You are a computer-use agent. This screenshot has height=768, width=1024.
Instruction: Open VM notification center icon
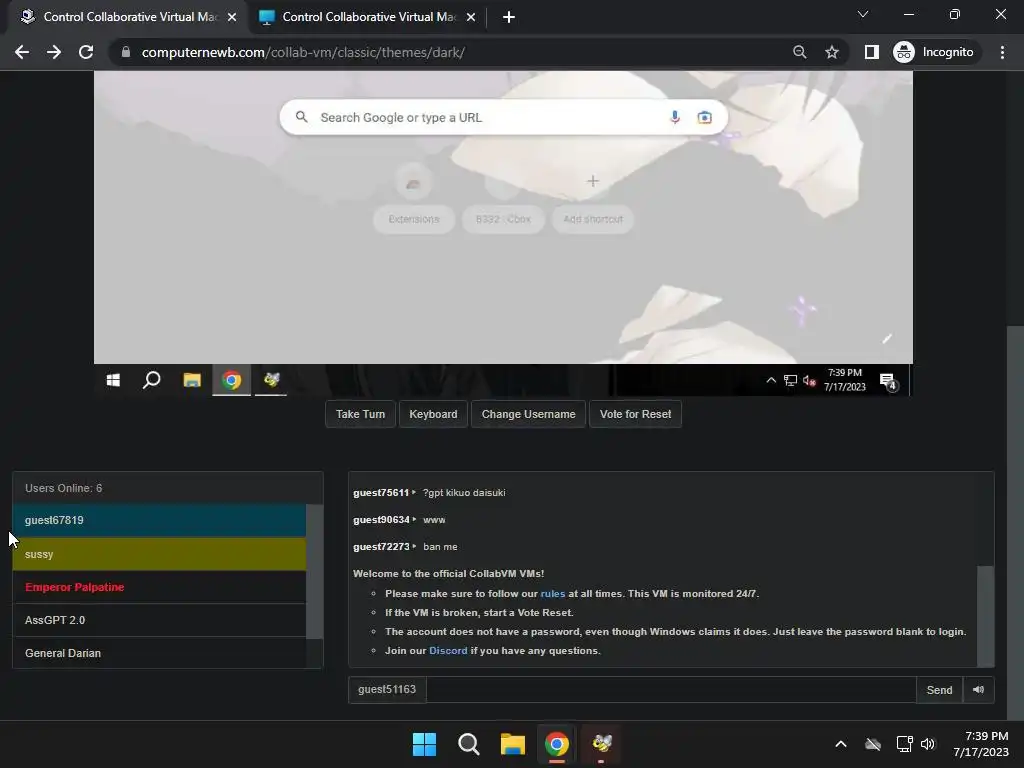pos(888,381)
